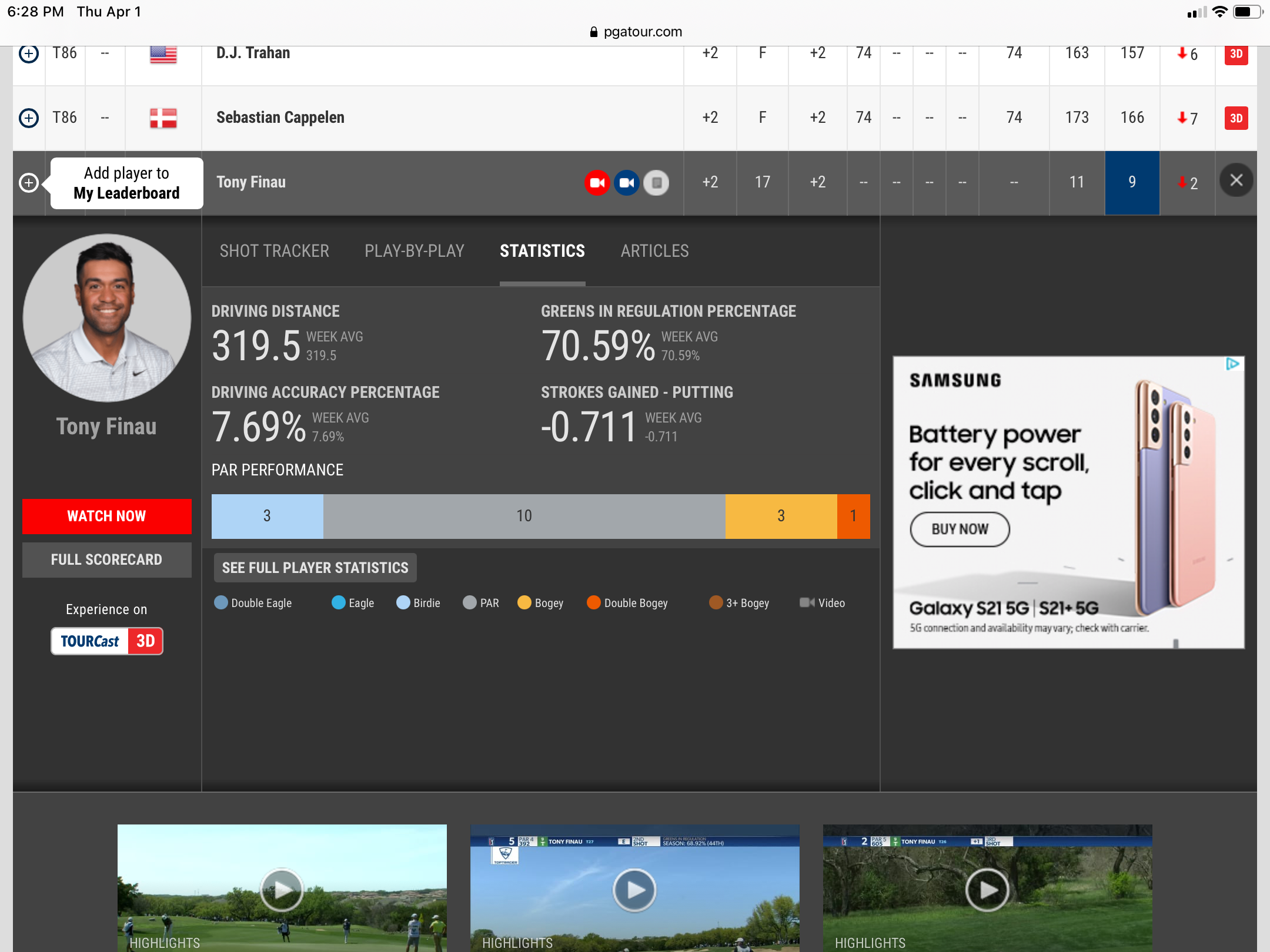1270x952 pixels.
Task: Play the middle Tony Finau highlights video
Action: pyautogui.click(x=634, y=890)
